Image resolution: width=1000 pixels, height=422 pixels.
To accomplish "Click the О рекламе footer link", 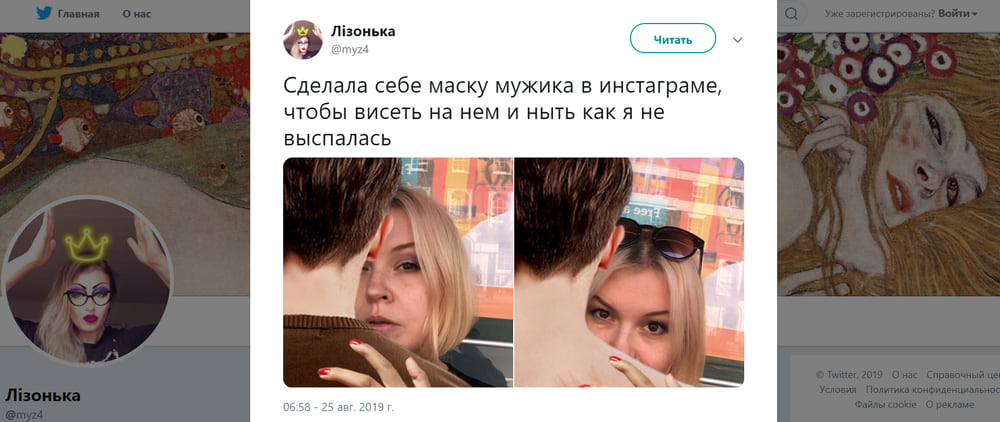I will [950, 404].
